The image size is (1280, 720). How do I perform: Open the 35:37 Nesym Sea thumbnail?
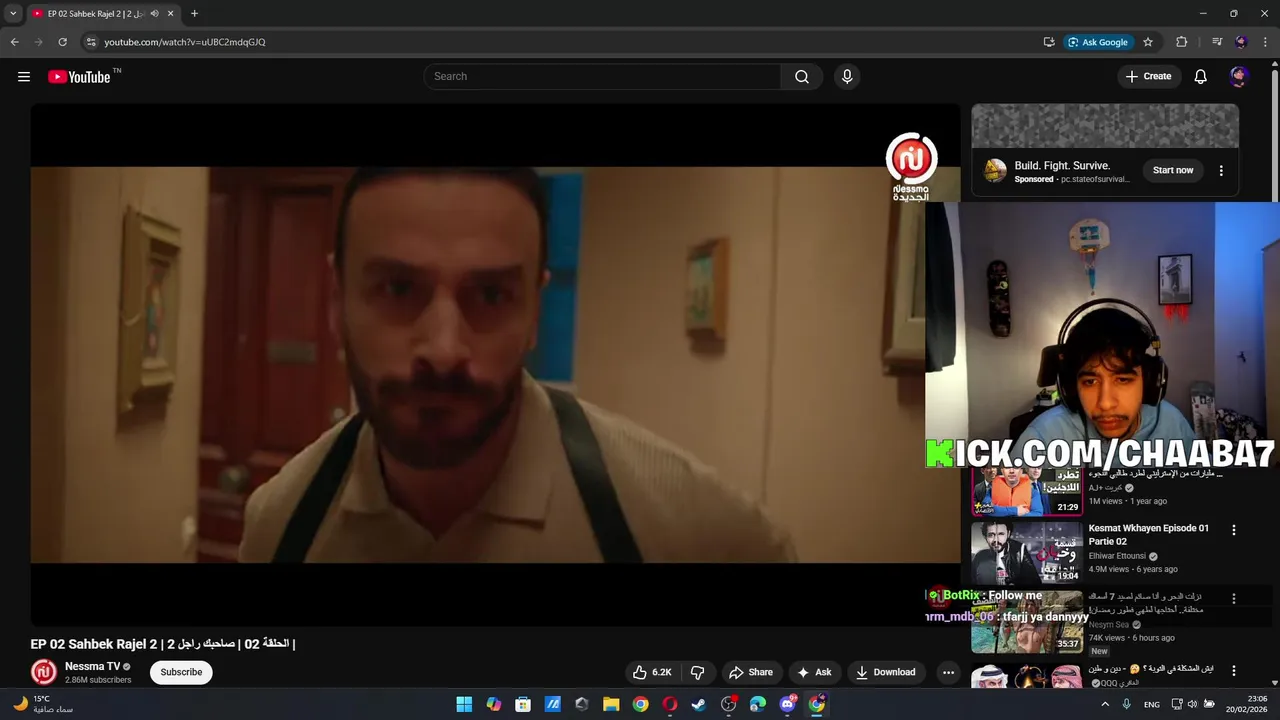[1027, 621]
